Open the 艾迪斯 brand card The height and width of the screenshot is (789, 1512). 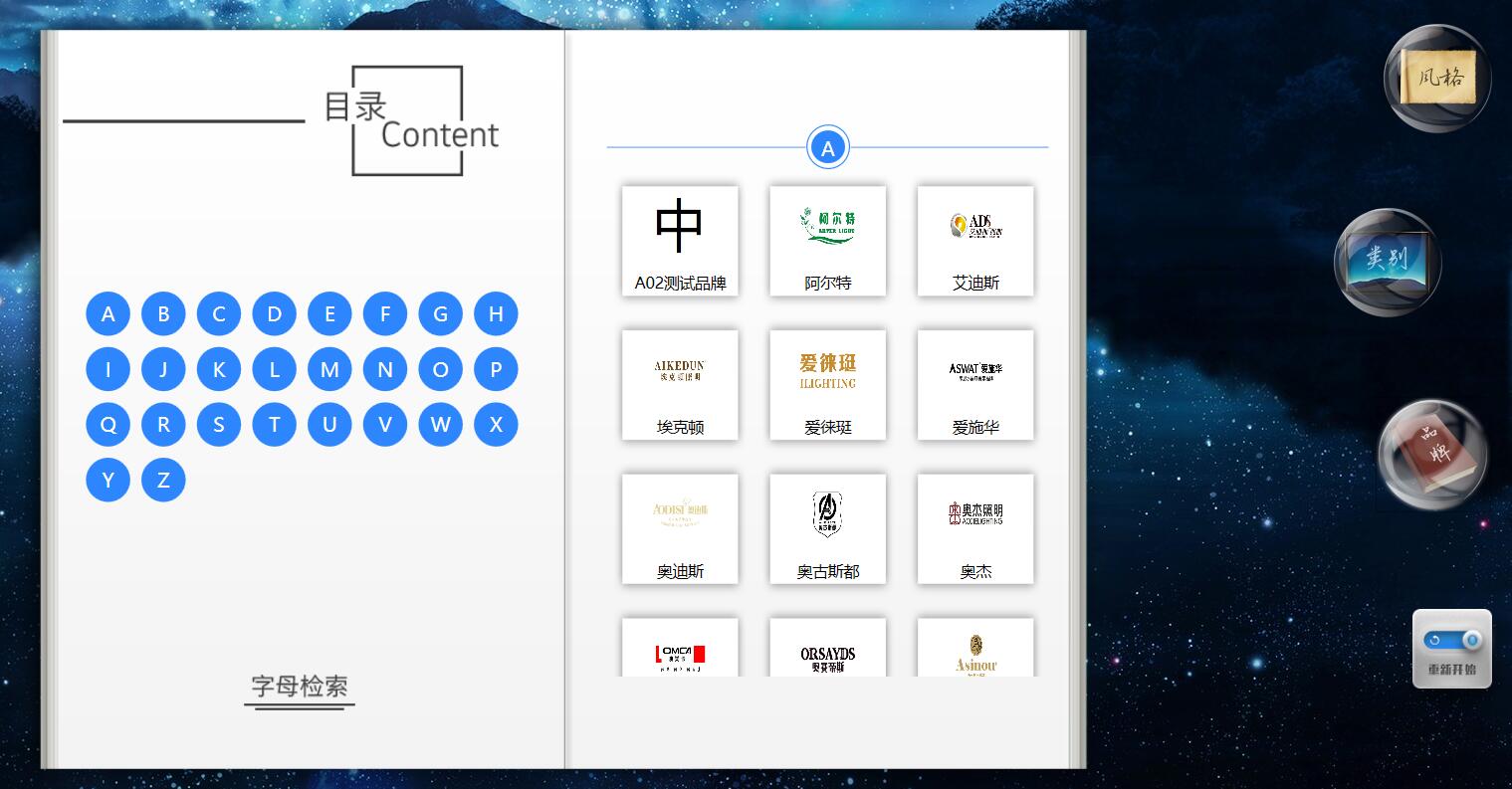975,241
